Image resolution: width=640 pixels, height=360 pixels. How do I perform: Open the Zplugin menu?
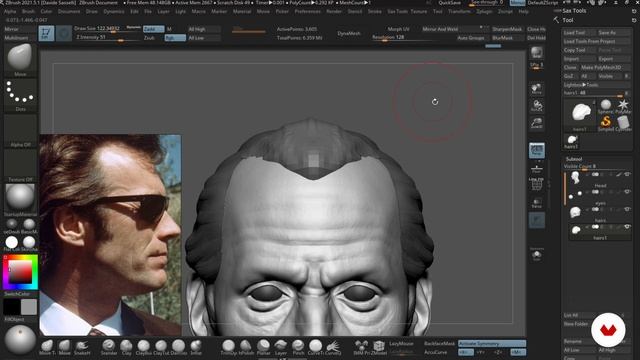484,11
